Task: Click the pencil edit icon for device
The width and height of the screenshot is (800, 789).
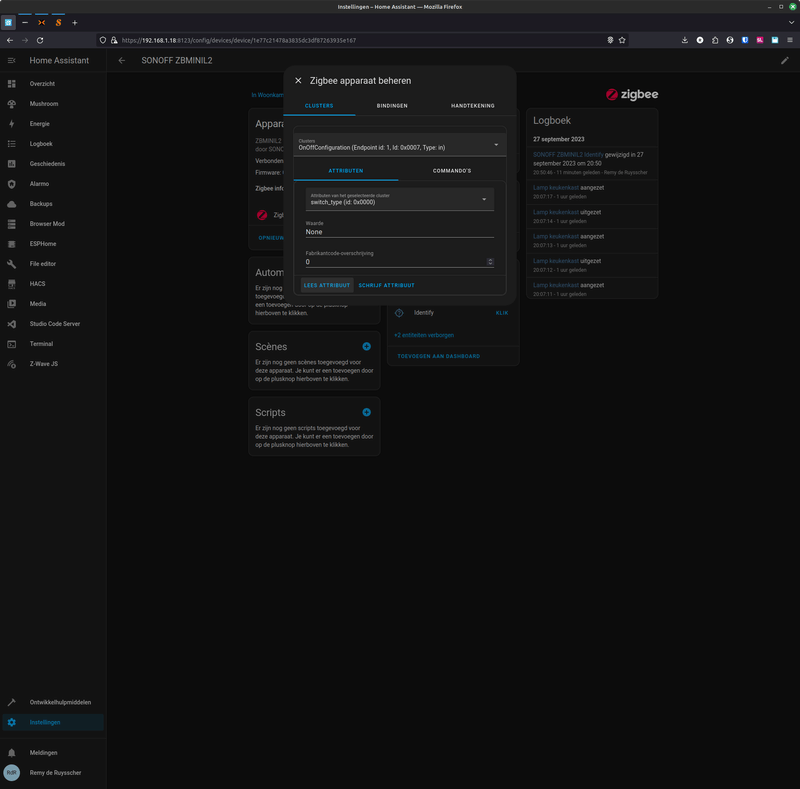Action: [x=785, y=61]
